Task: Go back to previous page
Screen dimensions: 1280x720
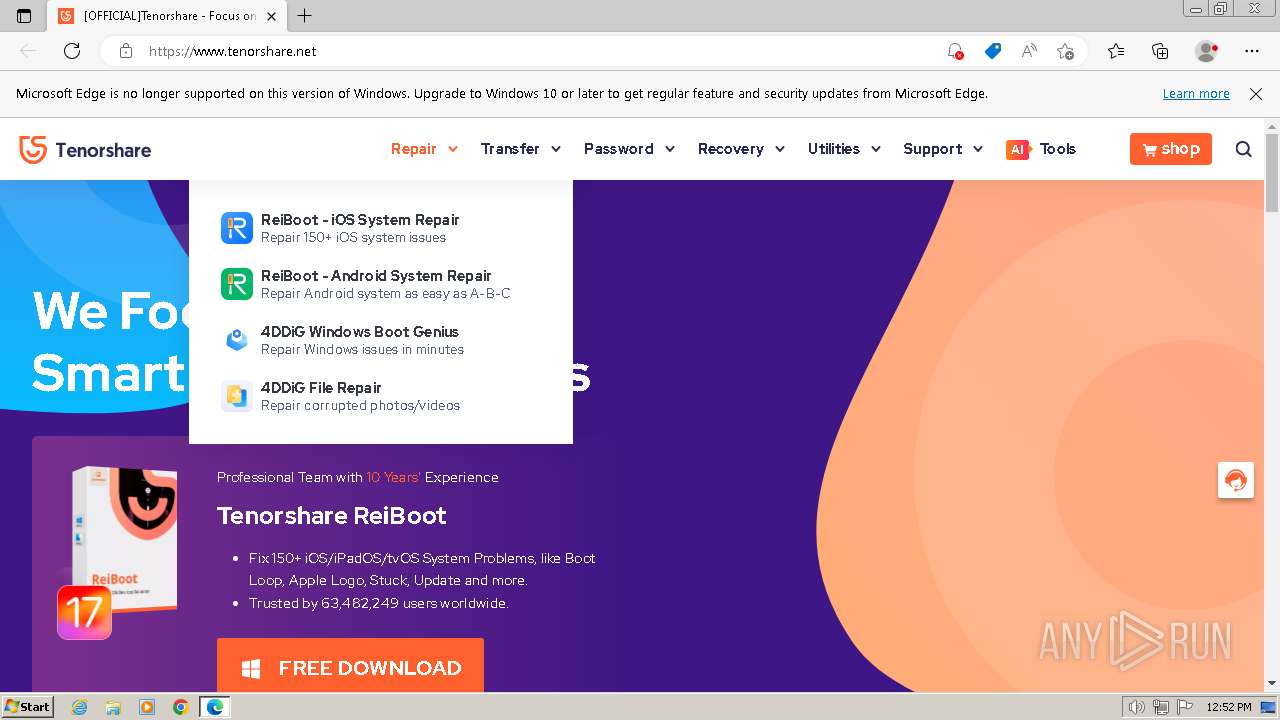Action: 28,51
